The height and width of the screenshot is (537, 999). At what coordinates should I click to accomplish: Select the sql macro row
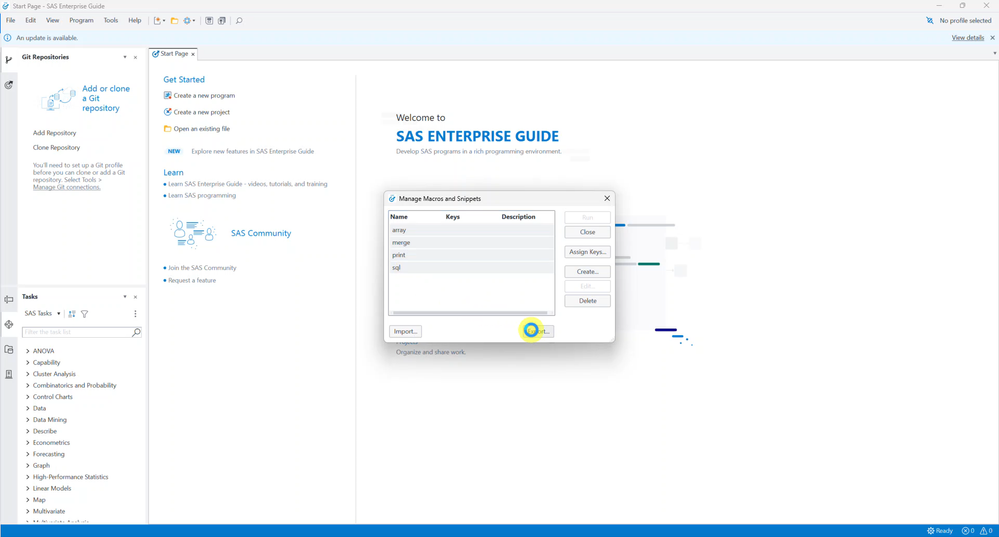tap(471, 268)
